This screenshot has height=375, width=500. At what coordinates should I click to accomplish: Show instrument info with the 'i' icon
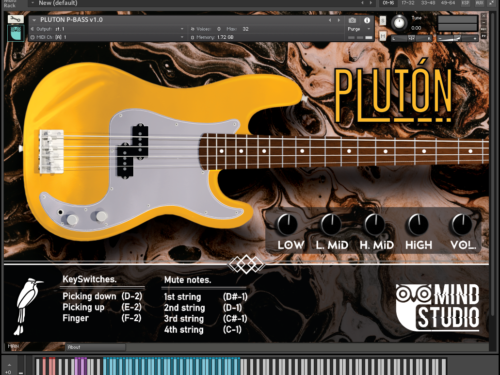click(x=367, y=20)
